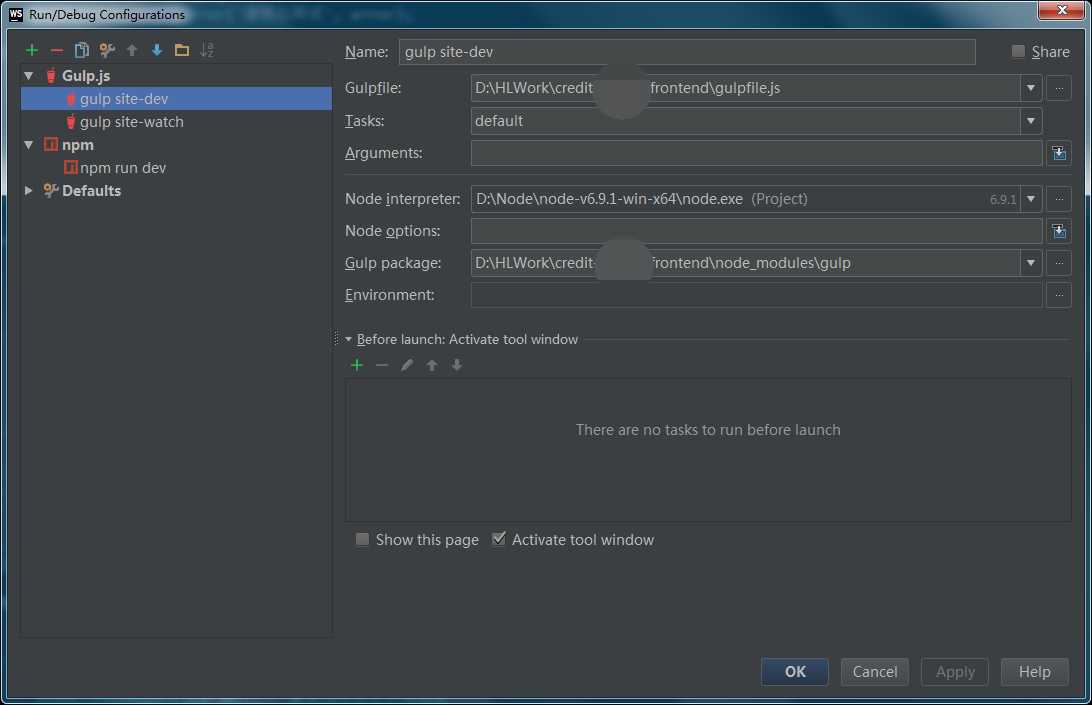Focus the Arguments input field
The width and height of the screenshot is (1092, 705).
756,153
